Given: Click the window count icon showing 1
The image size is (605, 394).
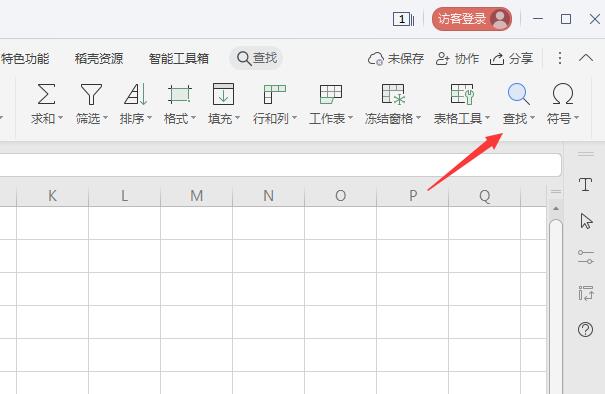Looking at the screenshot, I should pyautogui.click(x=403, y=19).
